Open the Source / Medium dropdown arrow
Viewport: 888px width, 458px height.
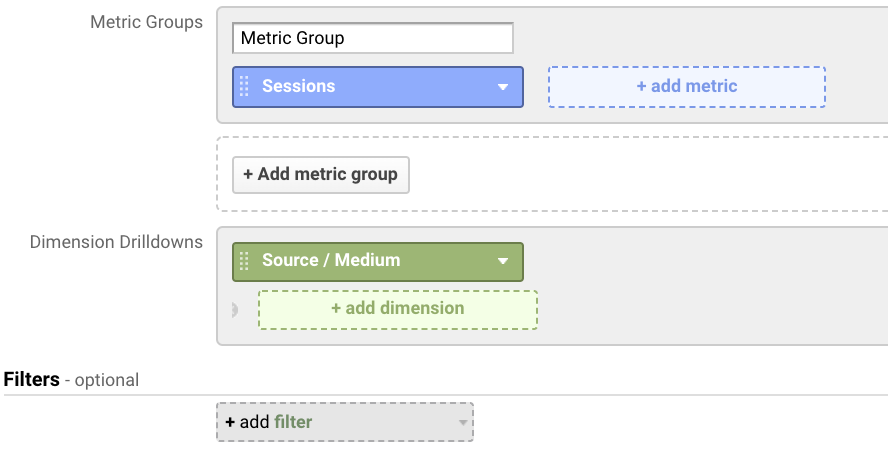(503, 261)
